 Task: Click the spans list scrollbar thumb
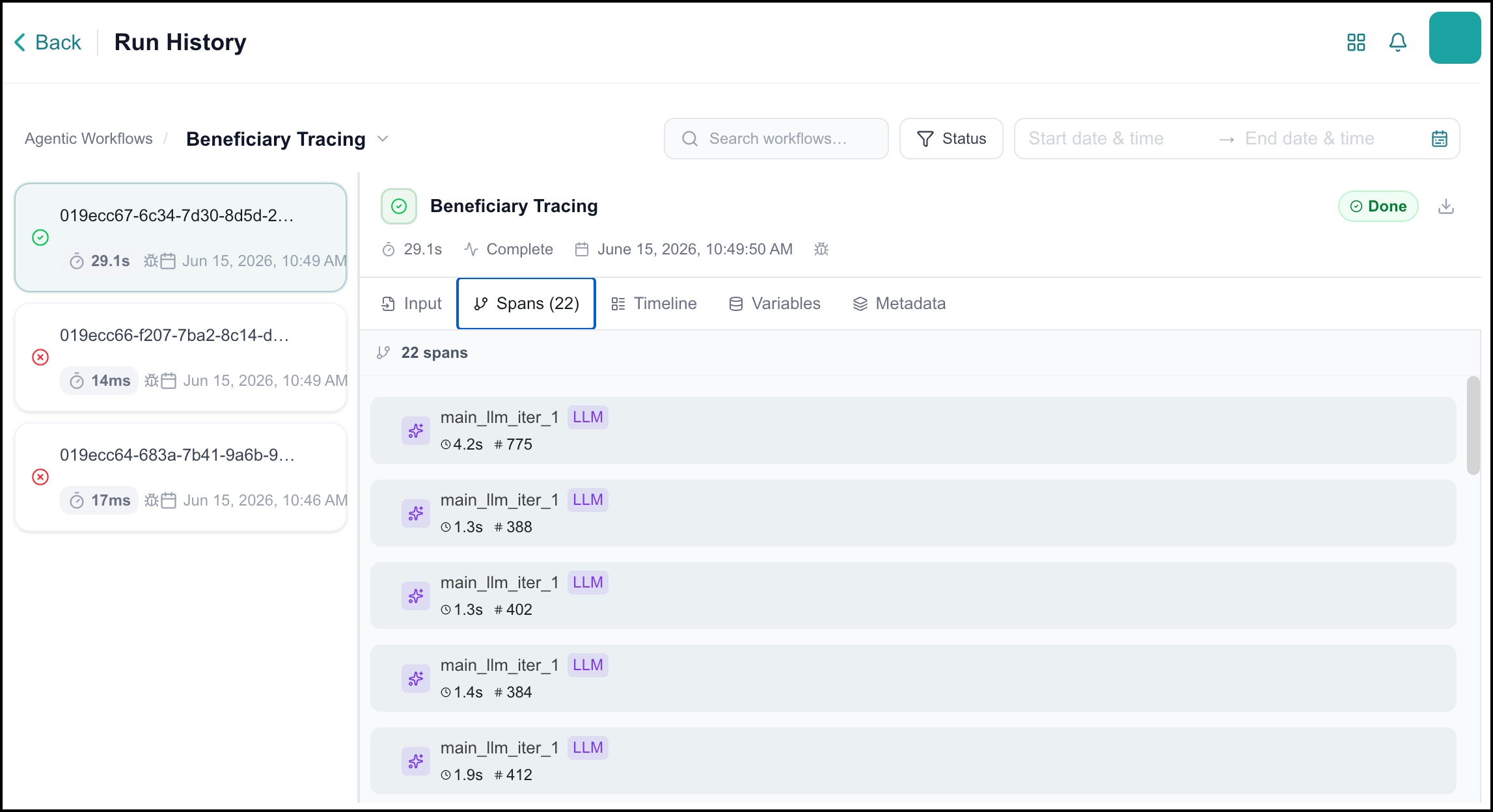pos(1473,426)
